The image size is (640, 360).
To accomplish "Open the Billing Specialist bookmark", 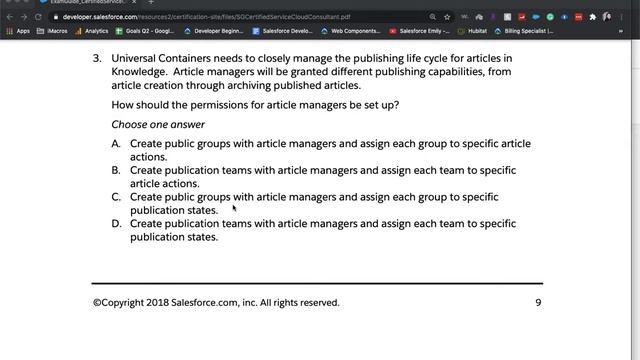I will [524, 31].
